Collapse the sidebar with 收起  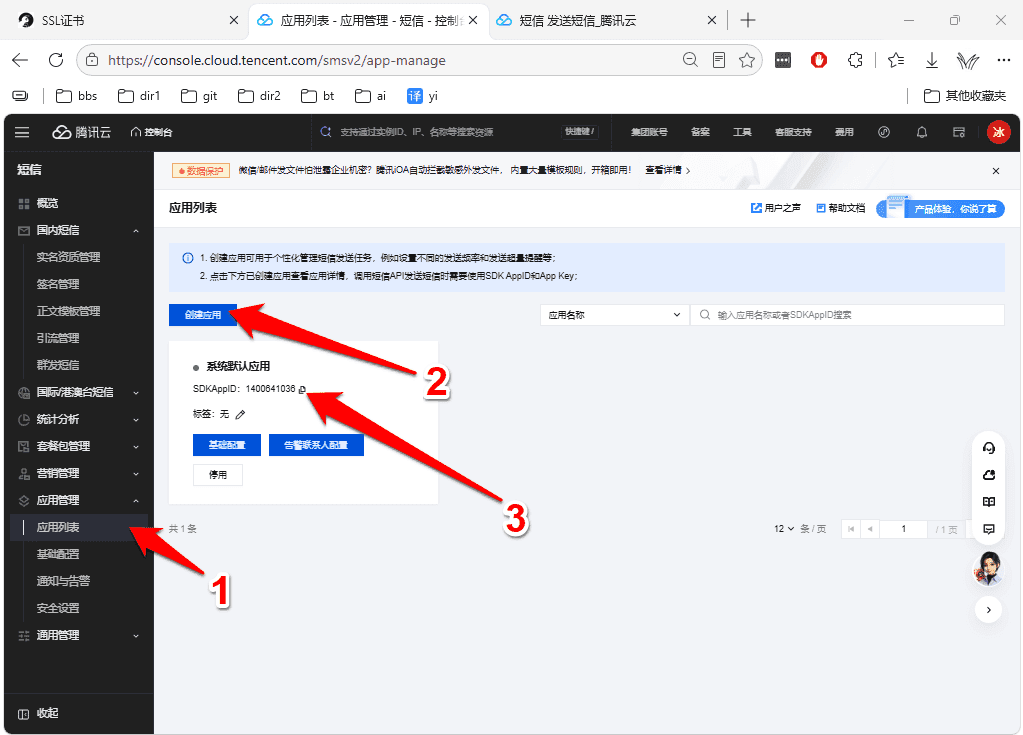pyautogui.click(x=38, y=713)
